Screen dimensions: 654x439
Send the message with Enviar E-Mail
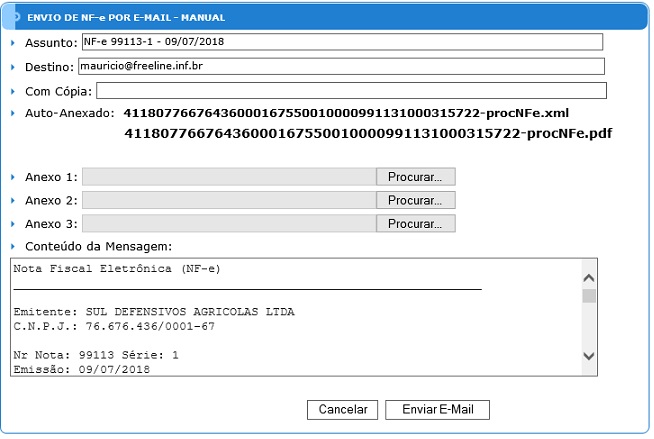437,410
